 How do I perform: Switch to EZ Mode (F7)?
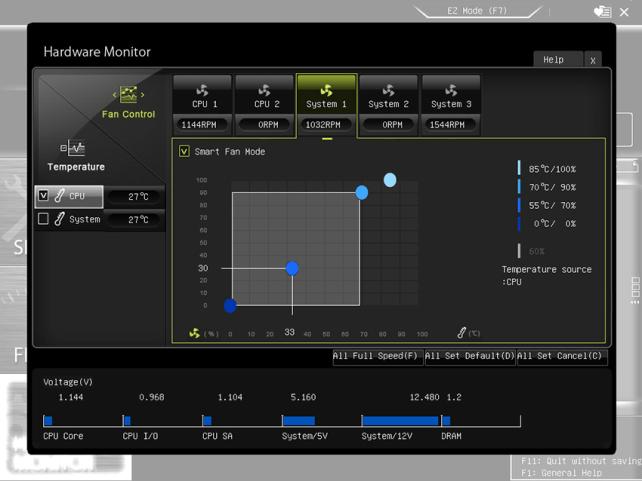(x=477, y=11)
